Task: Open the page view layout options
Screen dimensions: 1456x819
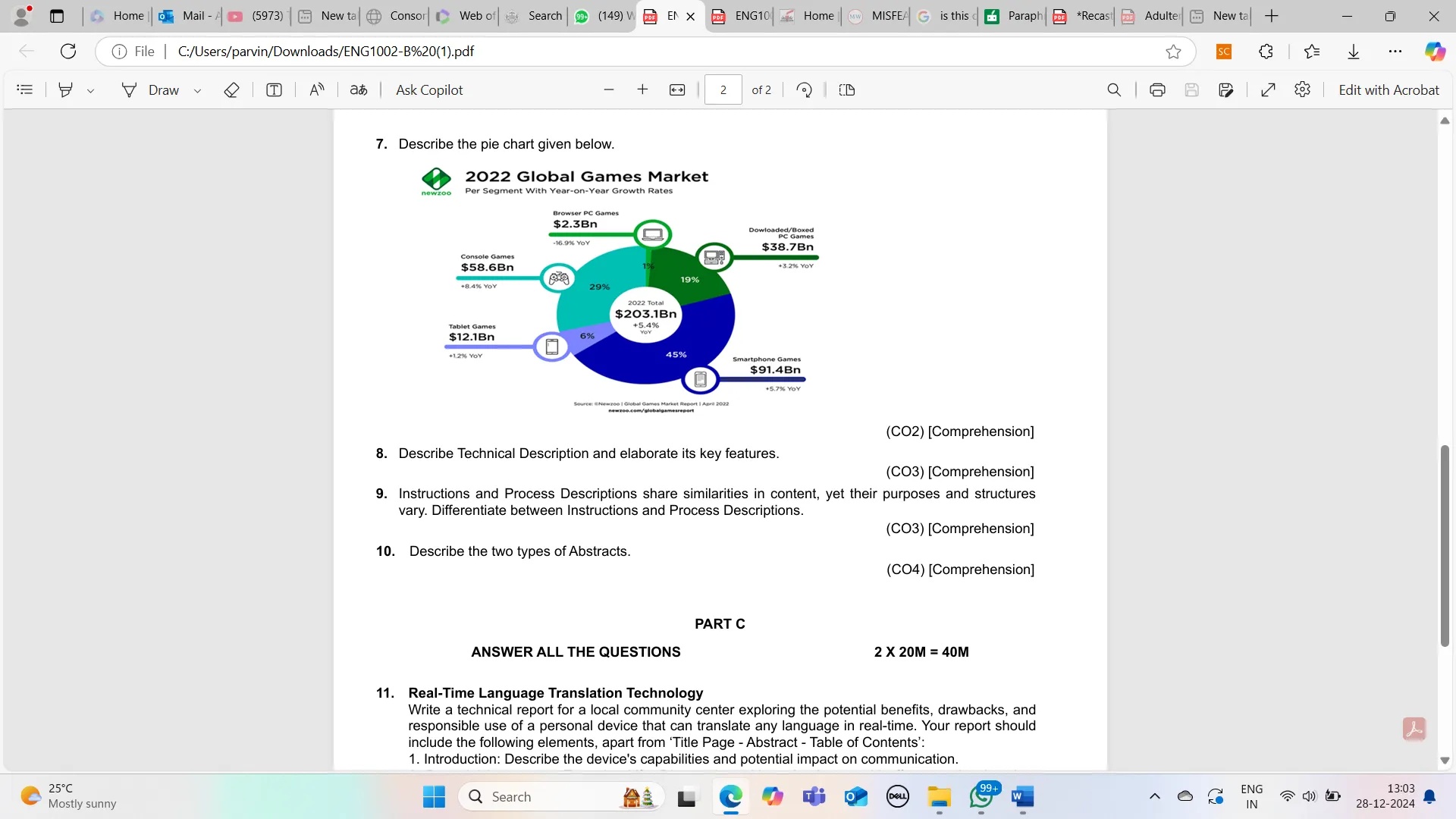Action: (x=847, y=89)
